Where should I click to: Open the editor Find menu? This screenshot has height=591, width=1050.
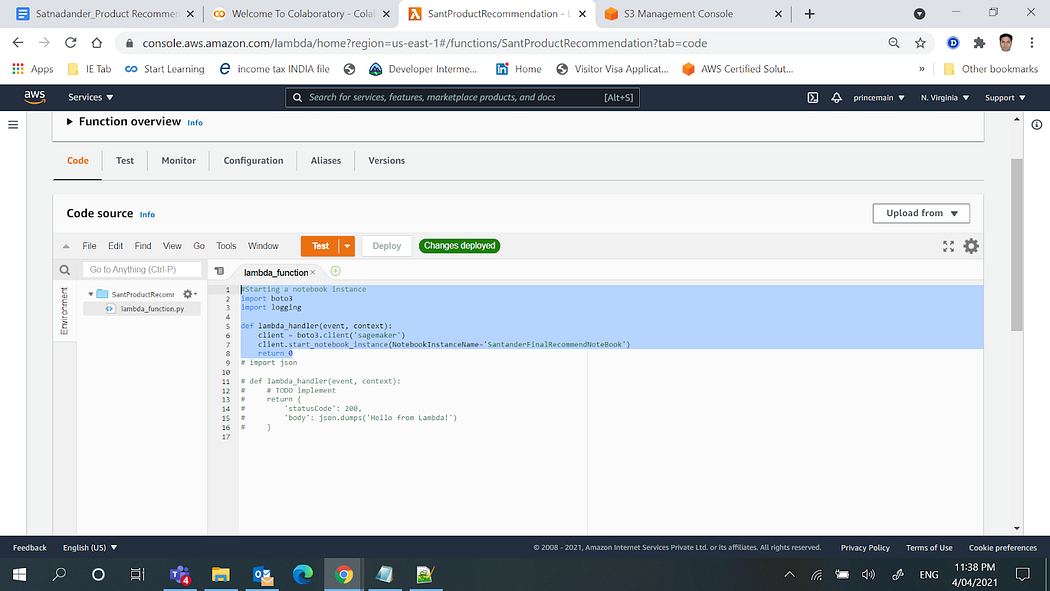tap(143, 246)
